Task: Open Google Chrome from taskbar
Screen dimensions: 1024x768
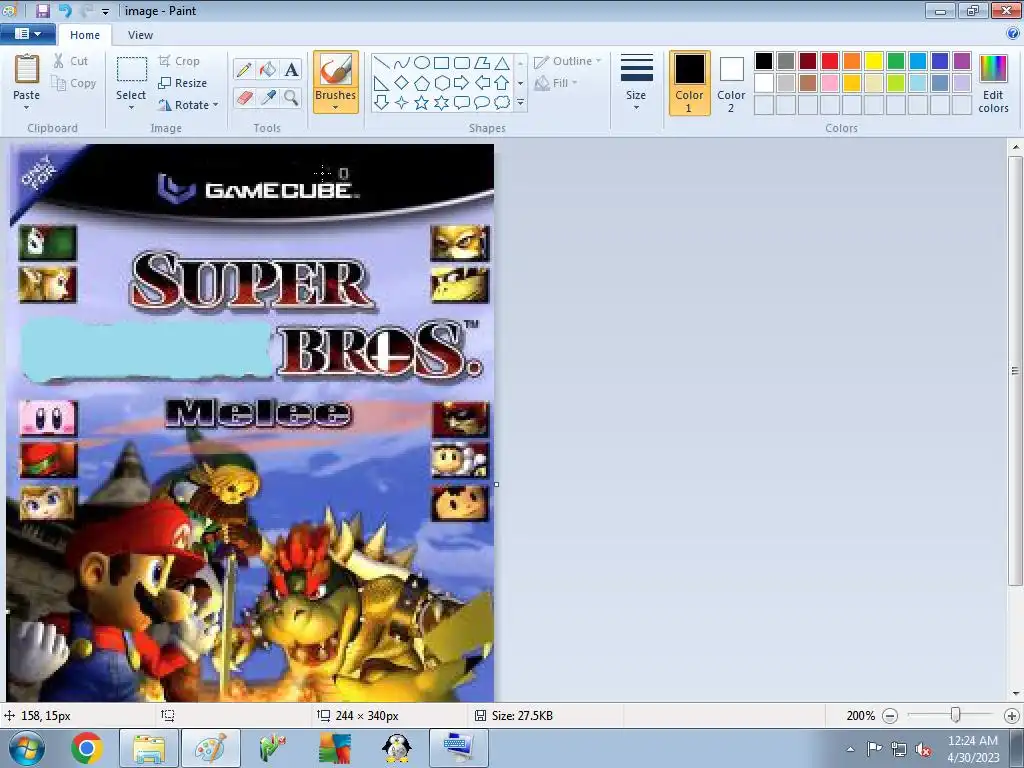Action: coord(87,748)
